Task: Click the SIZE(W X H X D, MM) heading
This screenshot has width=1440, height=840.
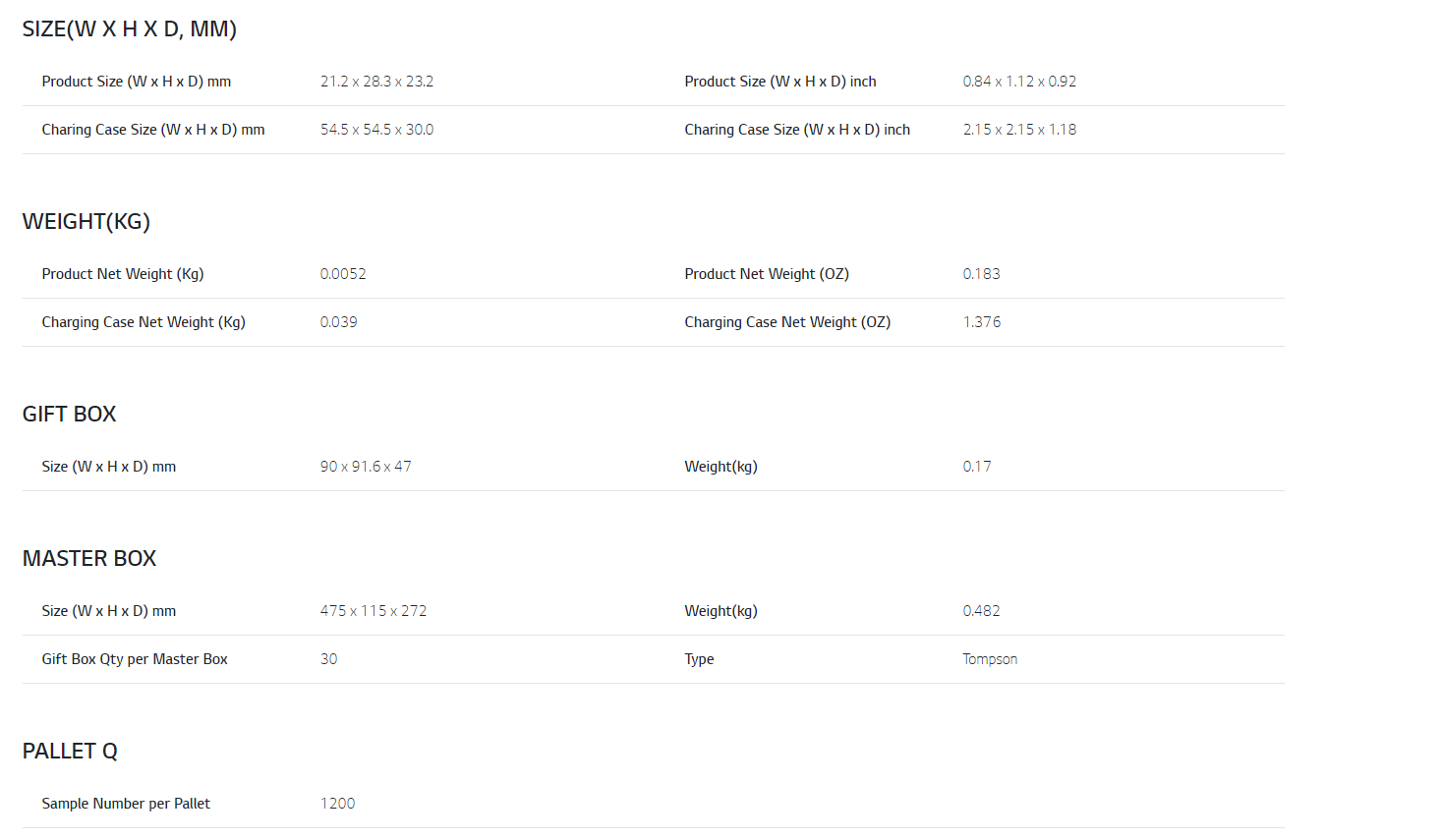Action: click(x=129, y=29)
